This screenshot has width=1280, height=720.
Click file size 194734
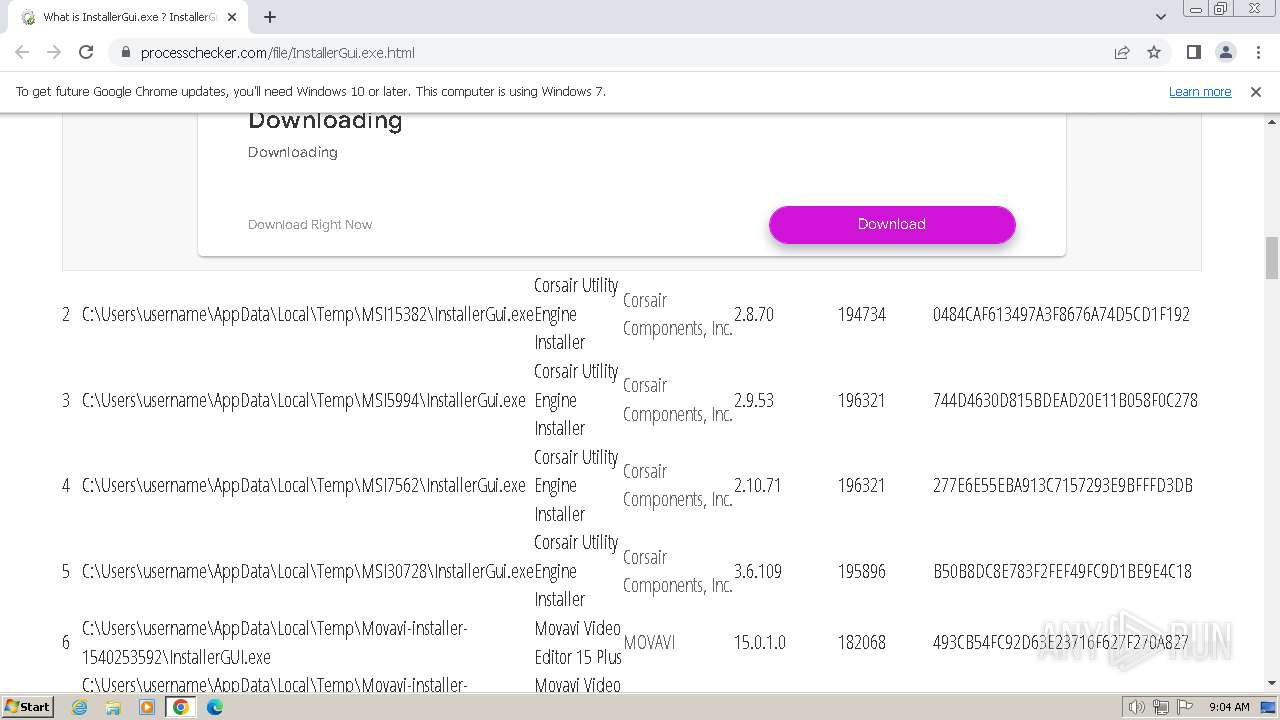862,314
